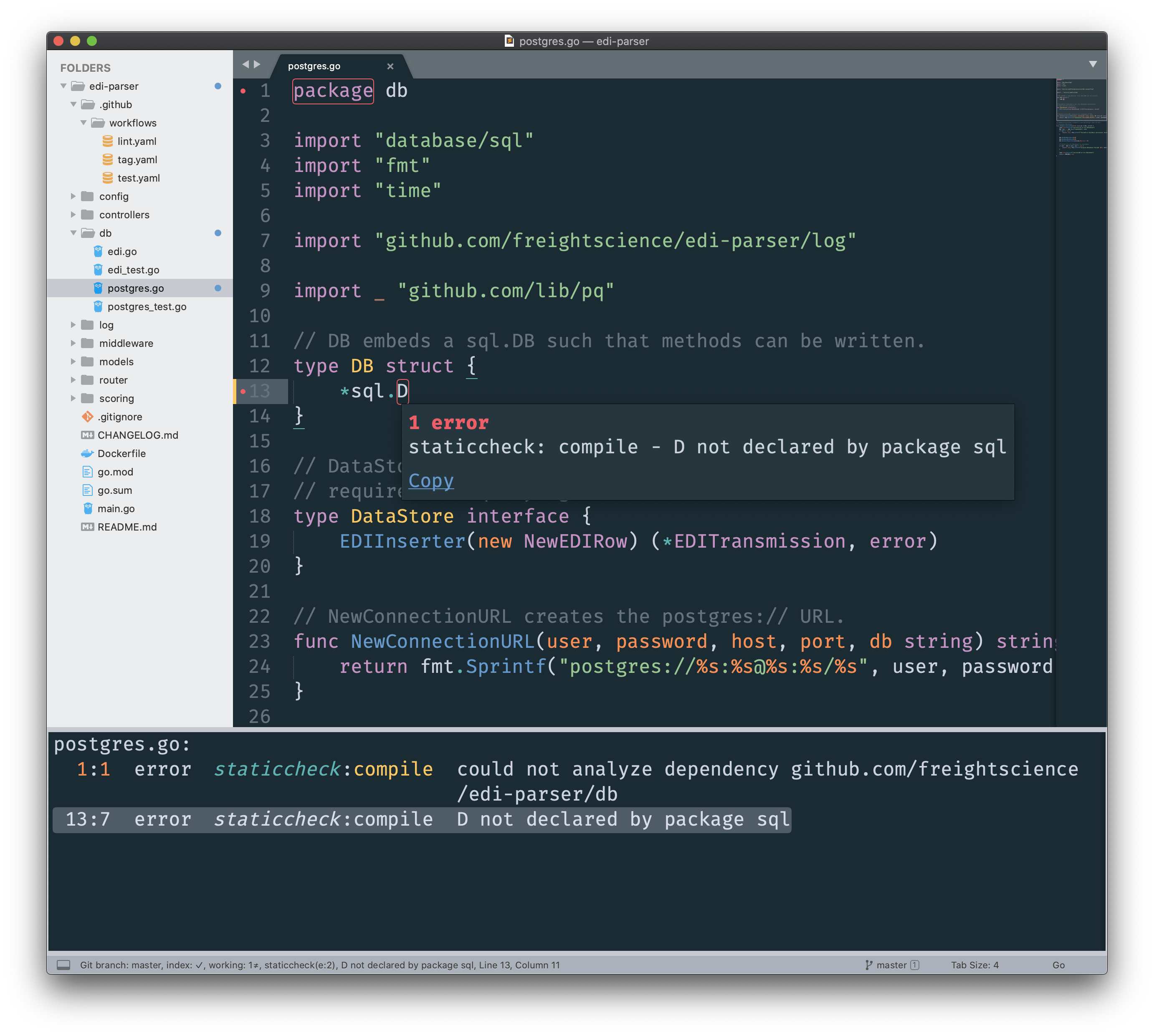
Task: Open the Dockerfile whale icon file
Action: tap(113, 454)
